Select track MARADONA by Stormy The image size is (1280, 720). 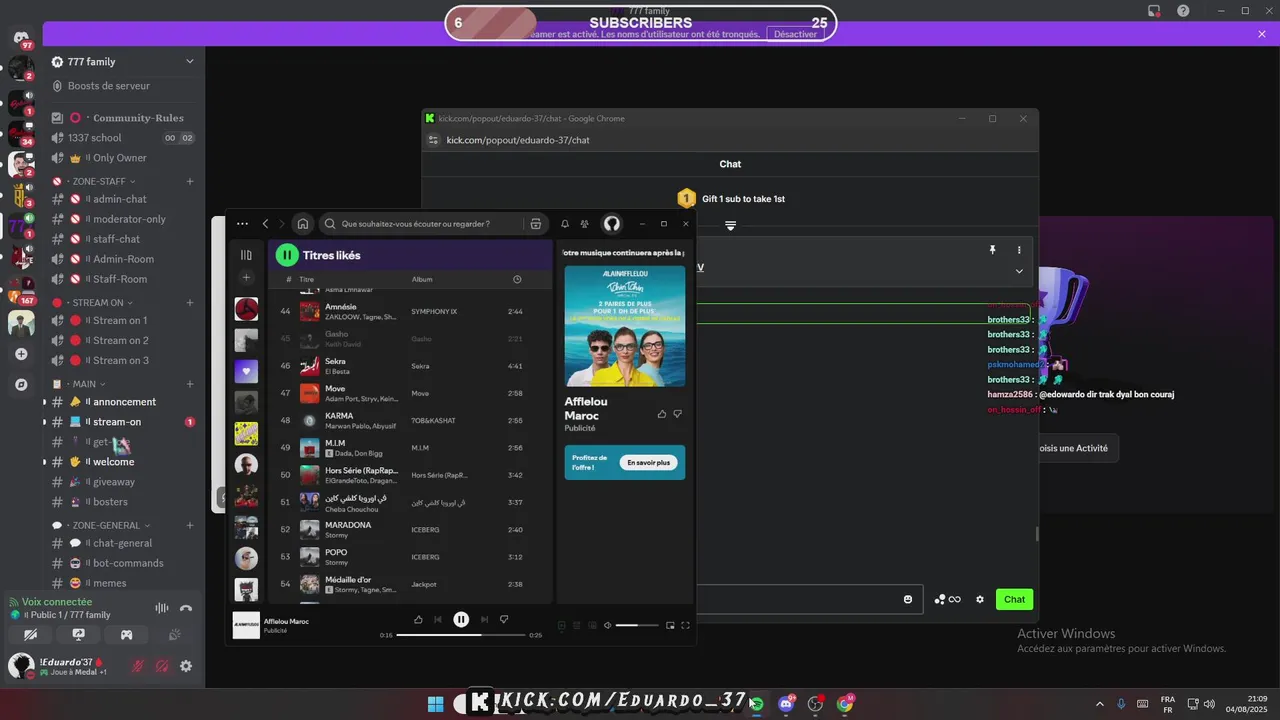pos(410,530)
